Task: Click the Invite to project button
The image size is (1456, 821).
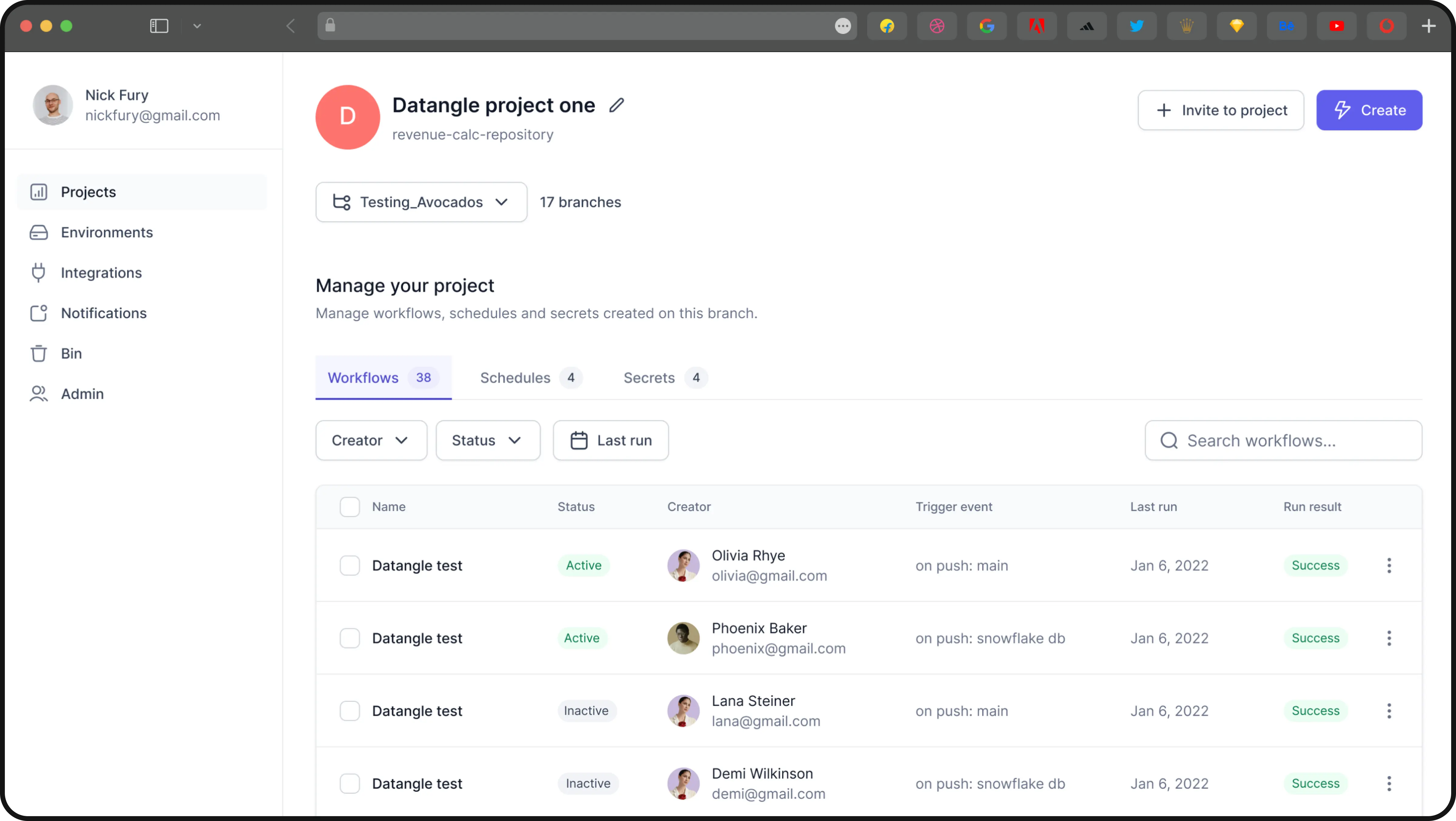Action: [x=1220, y=110]
